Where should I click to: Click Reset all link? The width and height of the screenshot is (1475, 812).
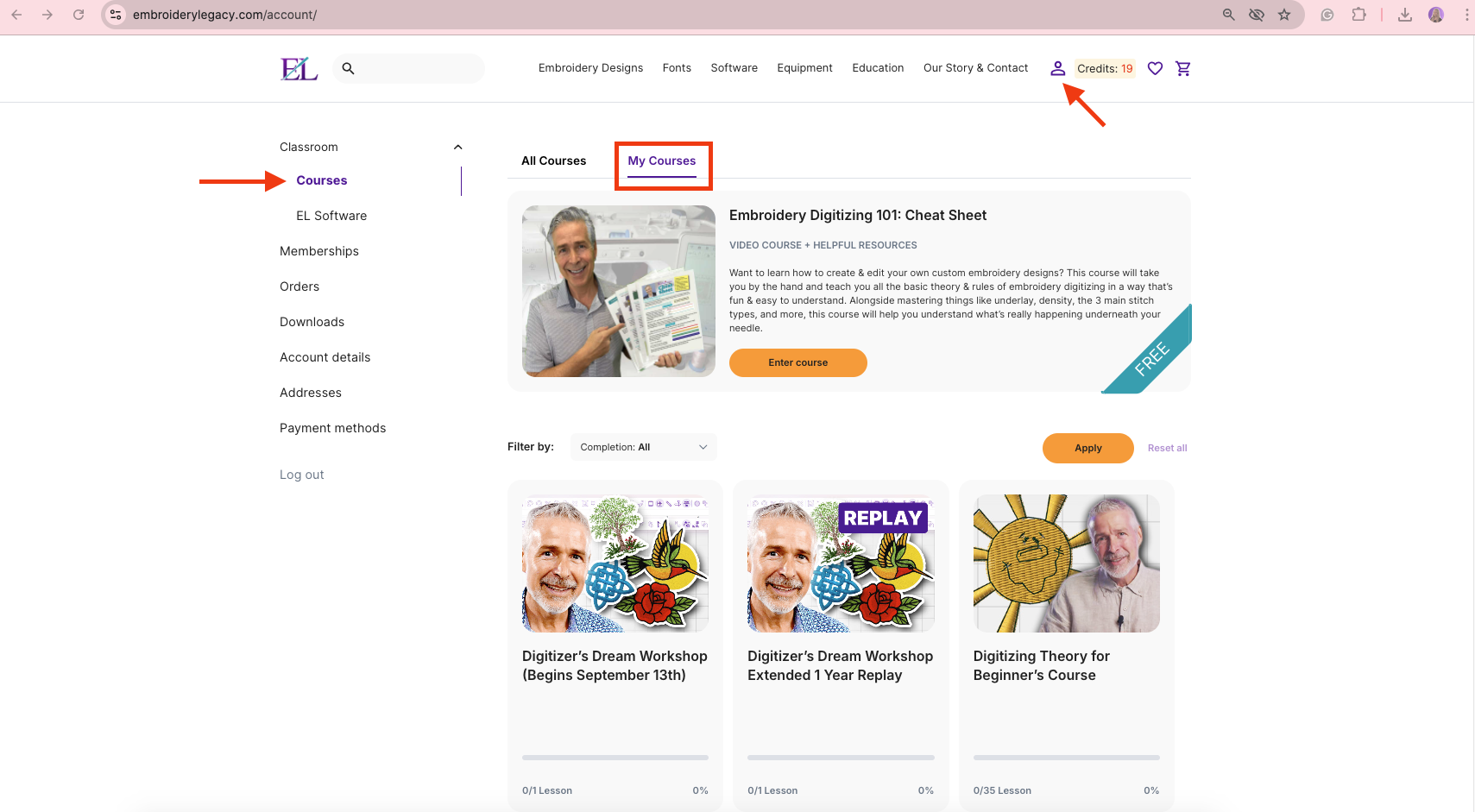(x=1167, y=448)
